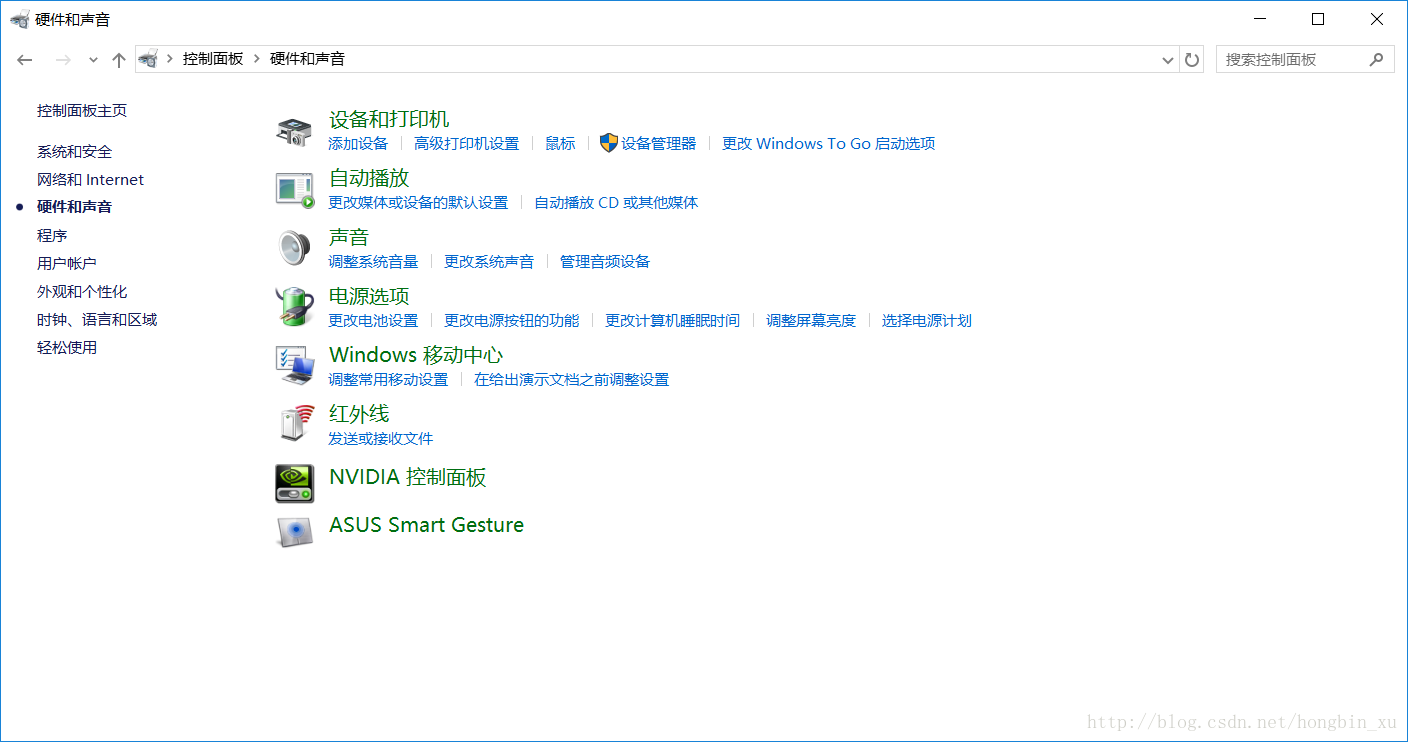Screen dimensions: 1408x742
Task: Click the forward navigation arrow
Action: [63, 60]
